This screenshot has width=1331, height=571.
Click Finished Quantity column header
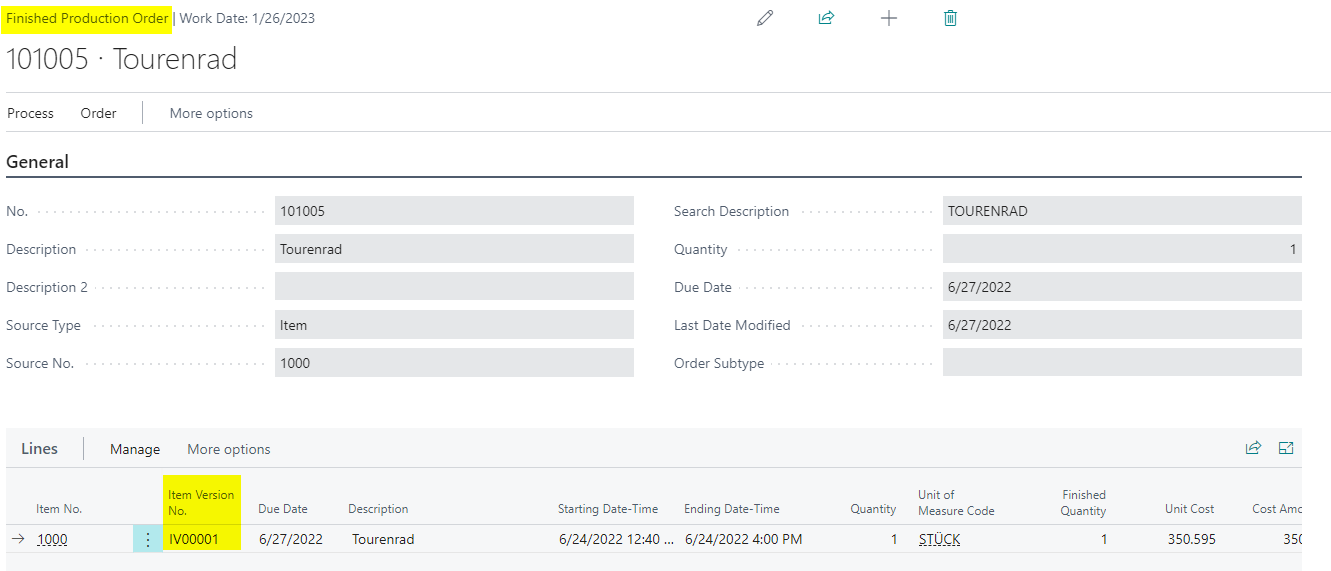pos(1084,502)
